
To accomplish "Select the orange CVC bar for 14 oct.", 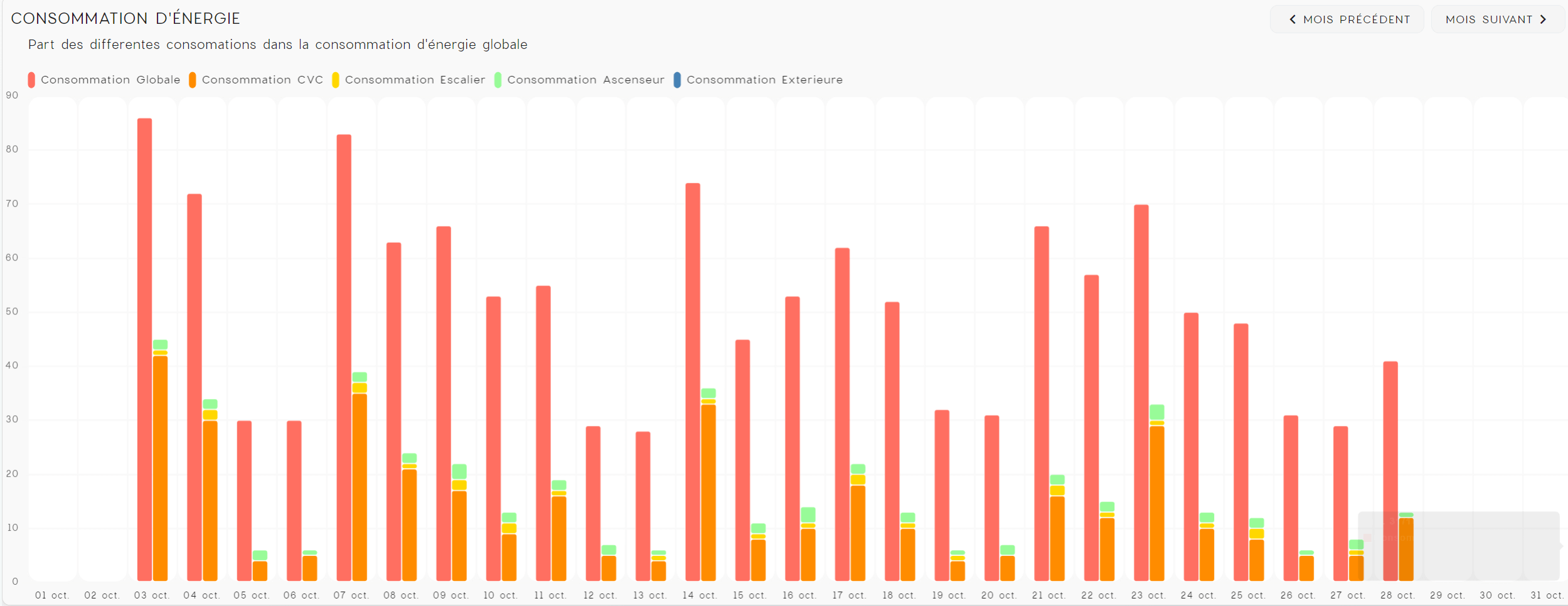I will pos(708,493).
